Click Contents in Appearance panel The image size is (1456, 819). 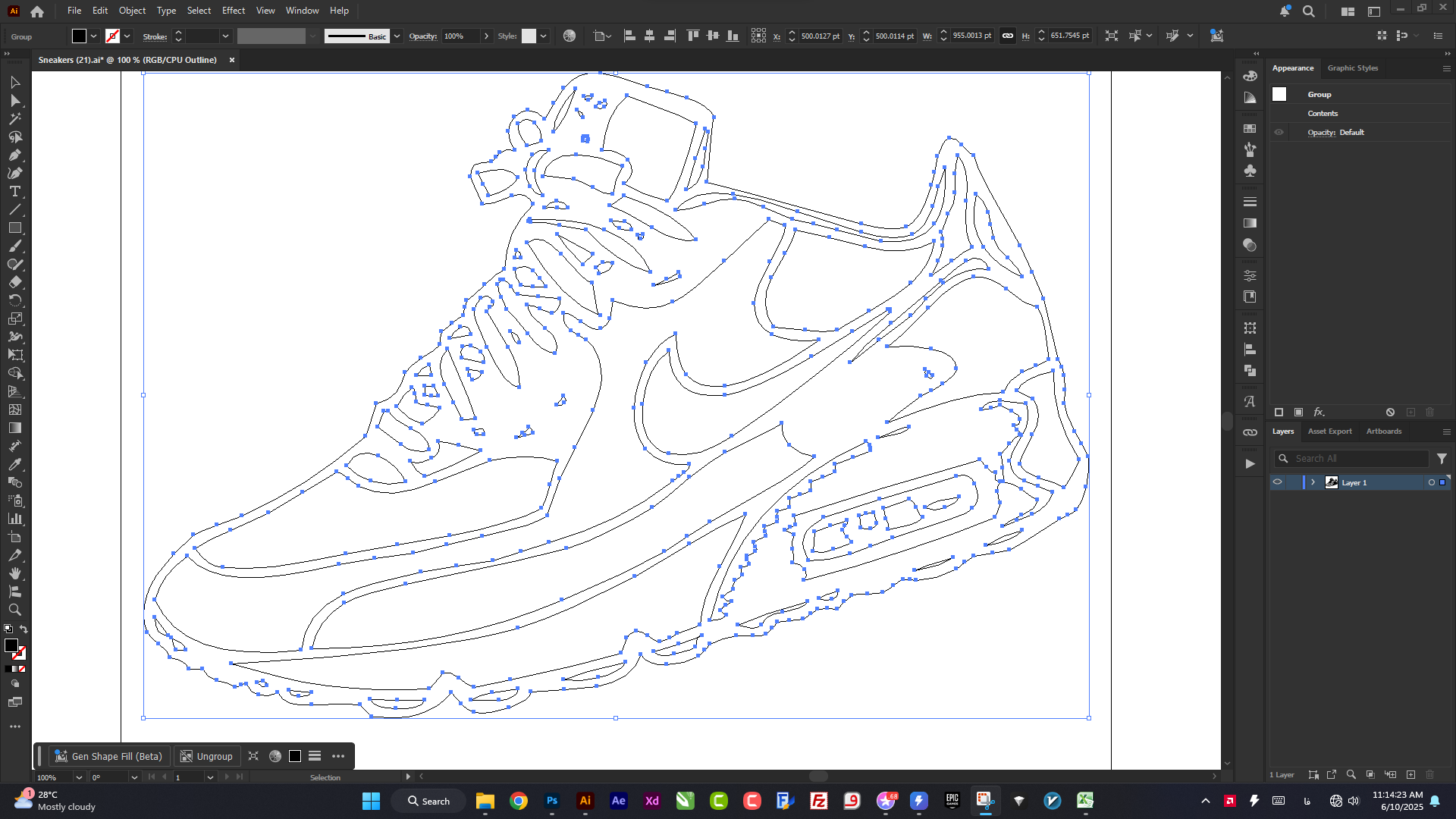coord(1323,114)
